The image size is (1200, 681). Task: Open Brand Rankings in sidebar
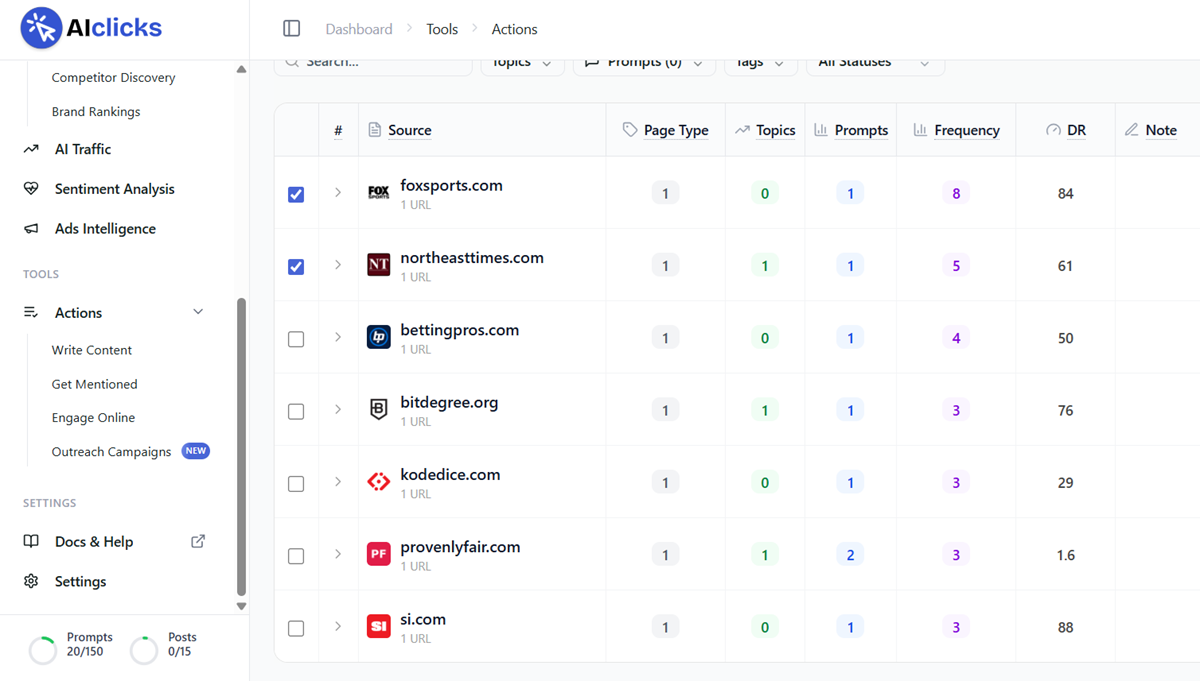[x=96, y=112]
